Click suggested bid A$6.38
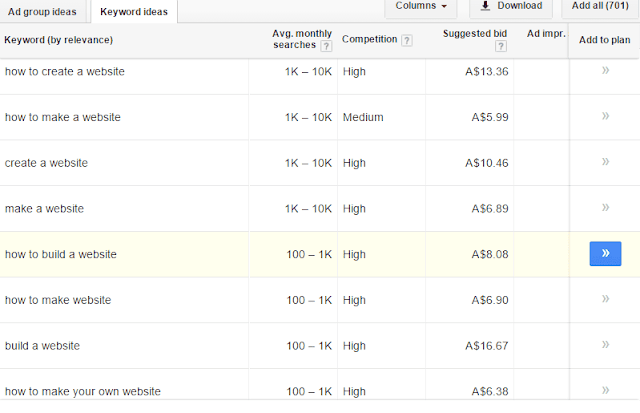Viewport: 640px width, 413px height. coord(490,391)
